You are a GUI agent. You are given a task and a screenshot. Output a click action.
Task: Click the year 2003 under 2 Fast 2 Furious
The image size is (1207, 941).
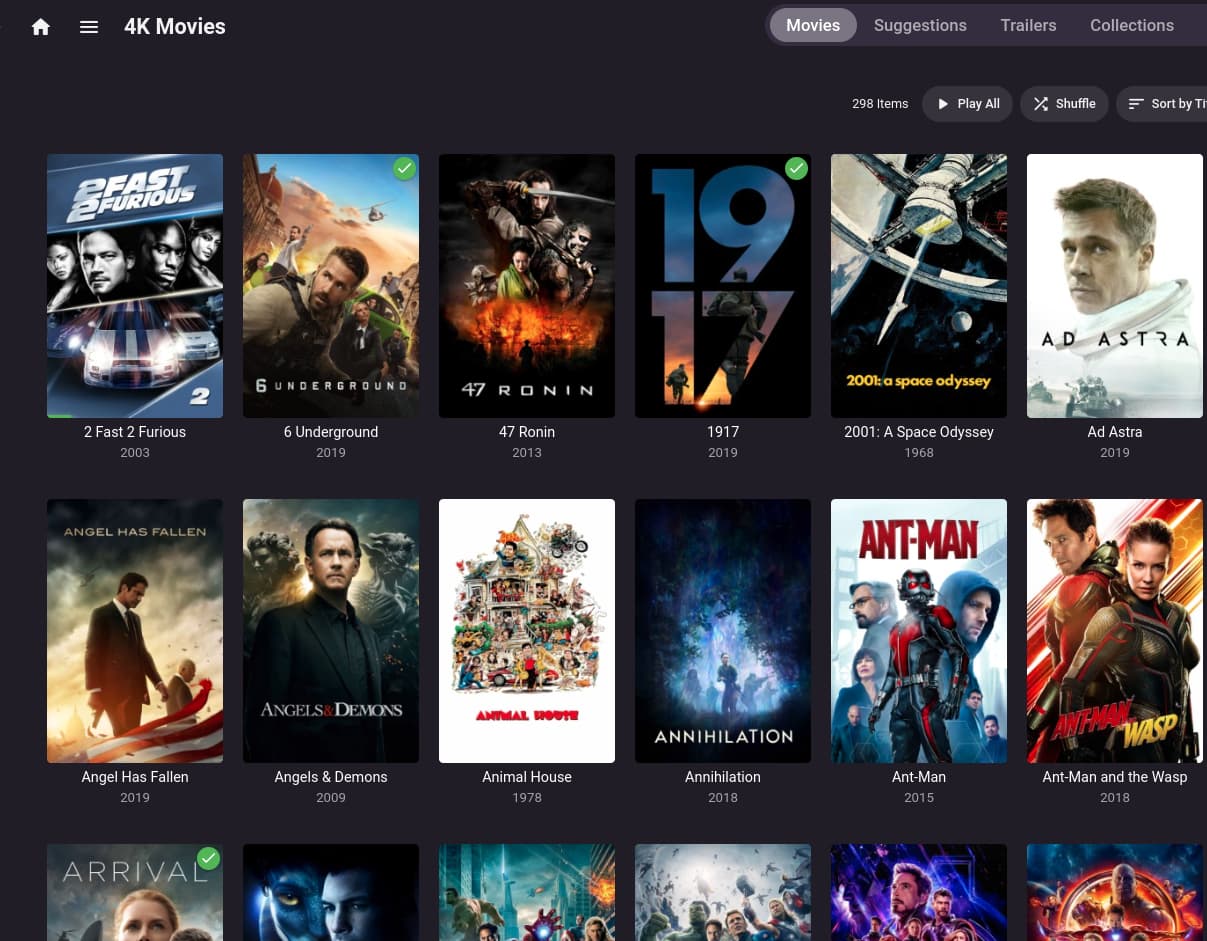(135, 453)
